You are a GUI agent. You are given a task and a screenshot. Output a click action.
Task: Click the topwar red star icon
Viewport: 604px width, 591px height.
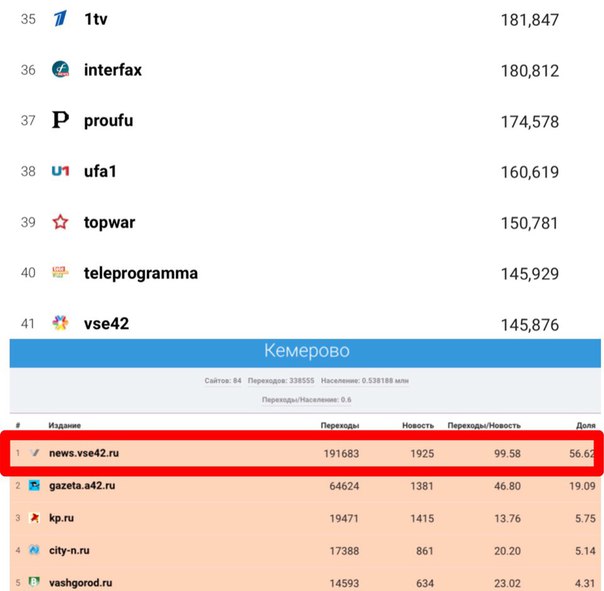click(60, 222)
